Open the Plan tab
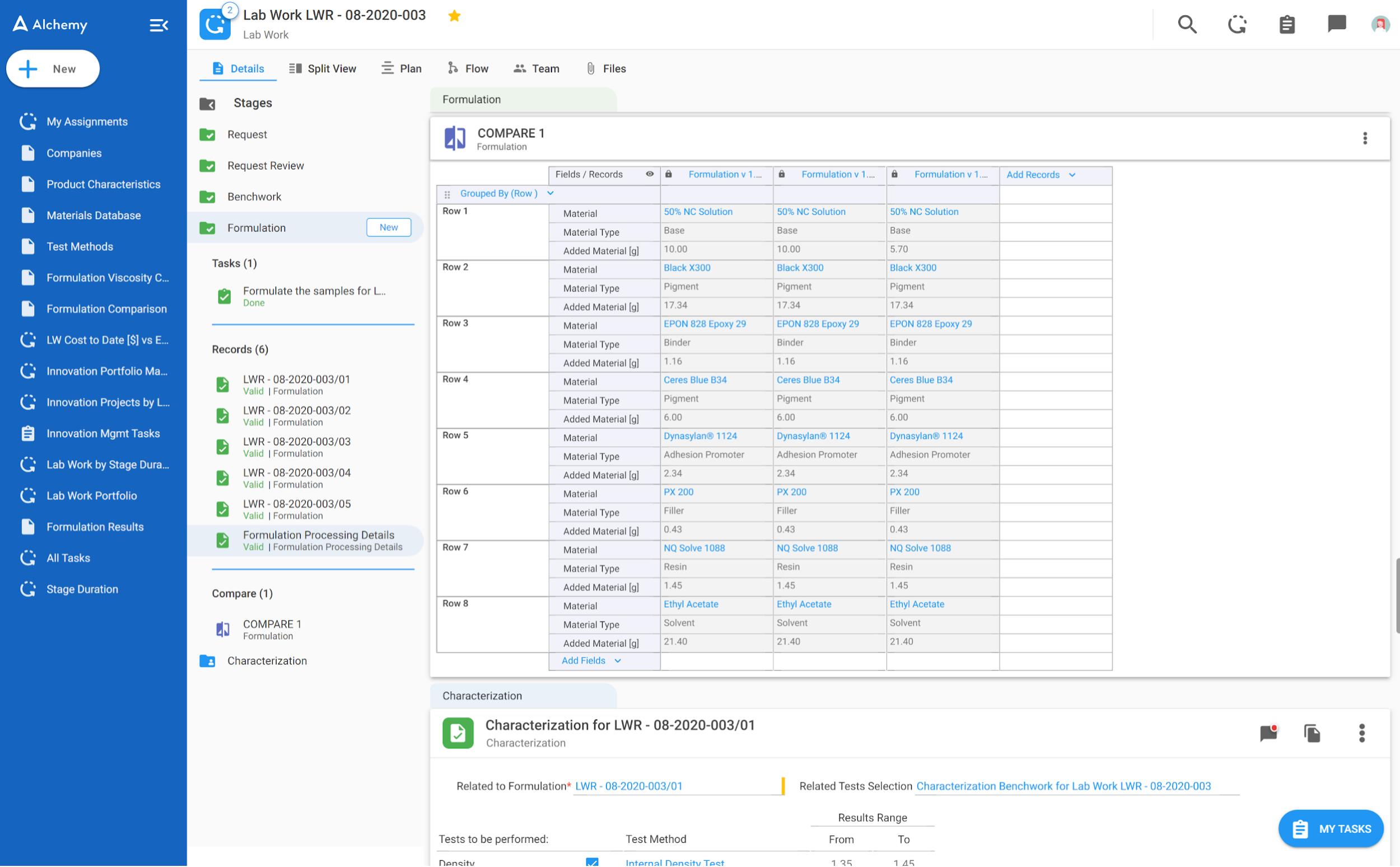 [x=402, y=69]
